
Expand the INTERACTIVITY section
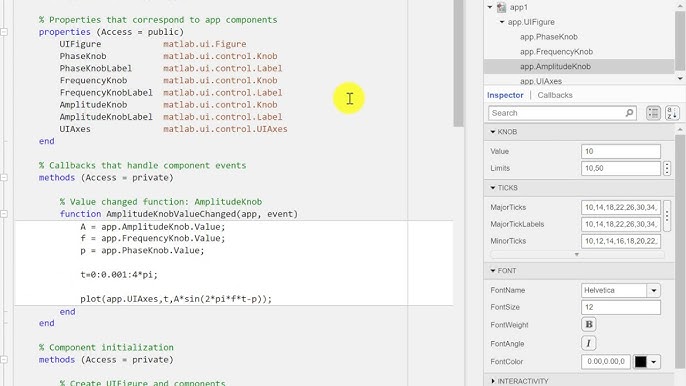[x=493, y=381]
